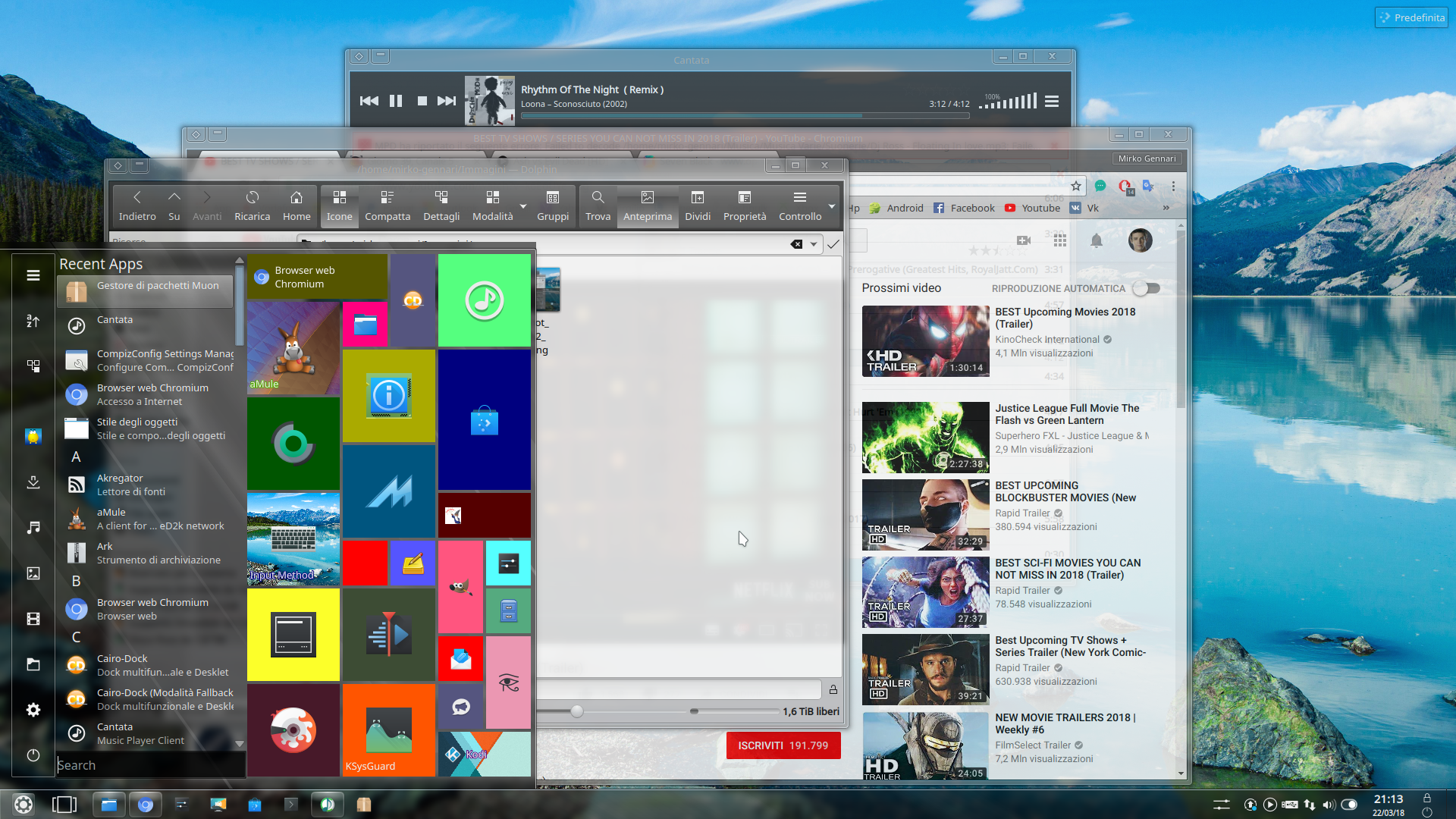Open Facebook bookmark in Chromium

tap(964, 208)
